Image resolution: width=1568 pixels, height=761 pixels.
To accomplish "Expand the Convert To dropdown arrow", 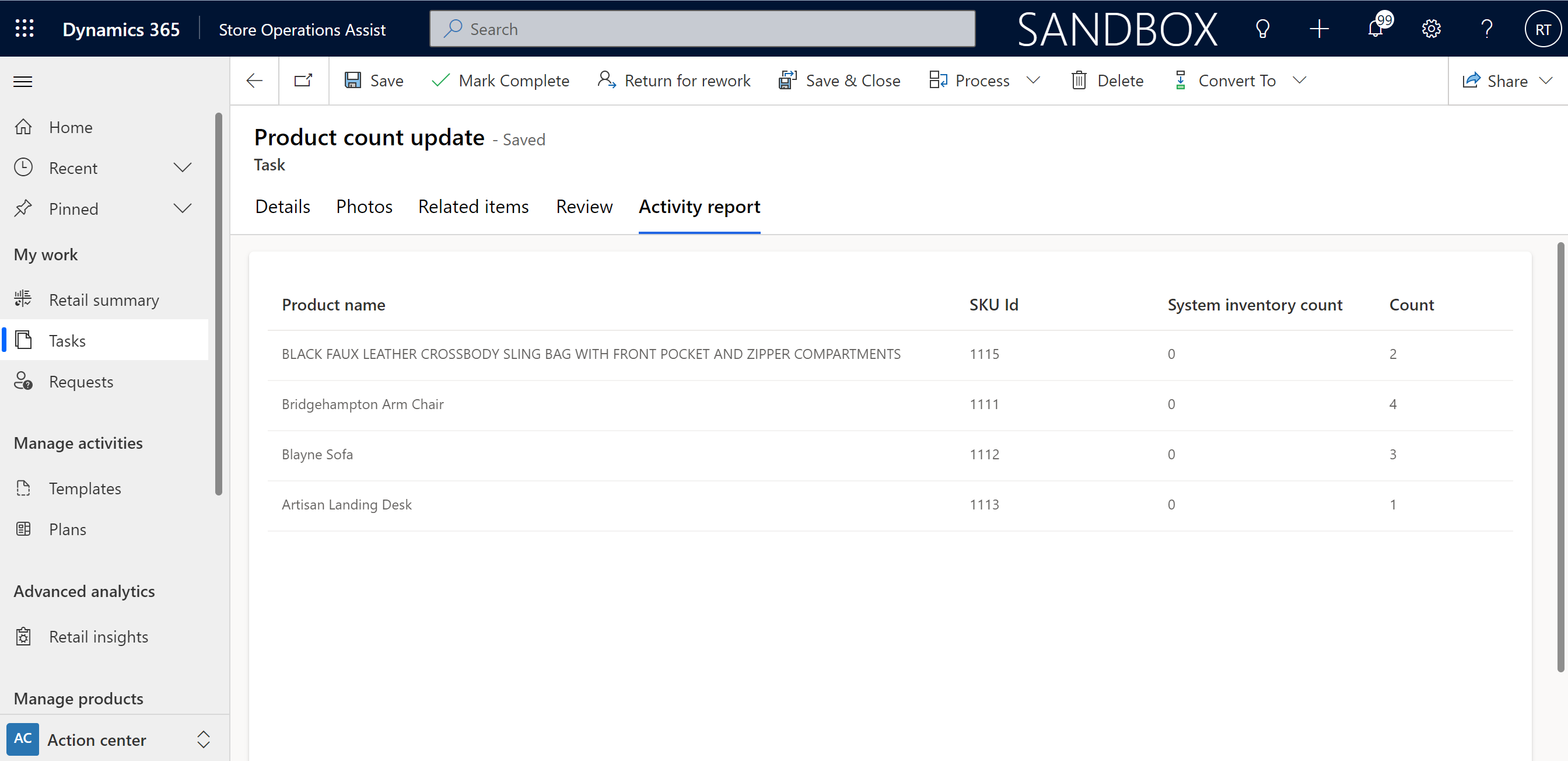I will (x=1300, y=80).
